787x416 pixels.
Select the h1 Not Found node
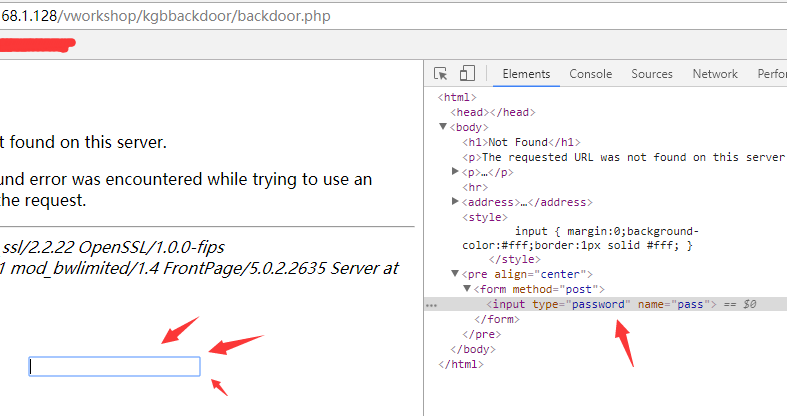point(520,142)
